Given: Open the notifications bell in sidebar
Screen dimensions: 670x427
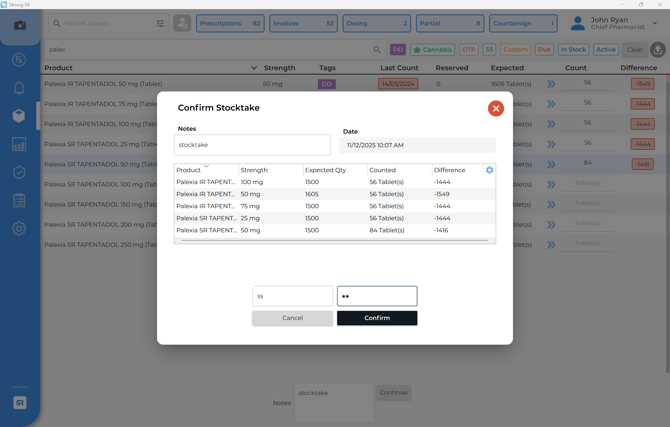Looking at the screenshot, I should [x=19, y=88].
